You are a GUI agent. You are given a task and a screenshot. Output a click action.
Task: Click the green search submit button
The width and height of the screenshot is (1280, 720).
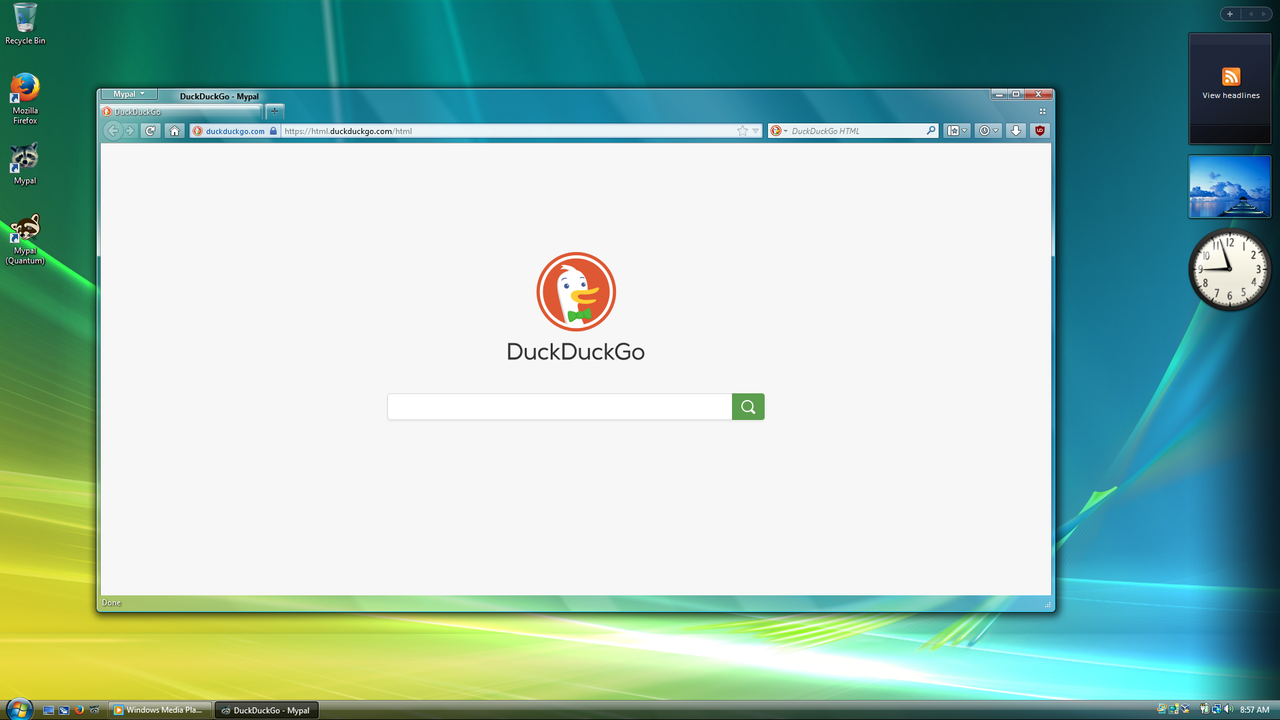click(x=748, y=406)
